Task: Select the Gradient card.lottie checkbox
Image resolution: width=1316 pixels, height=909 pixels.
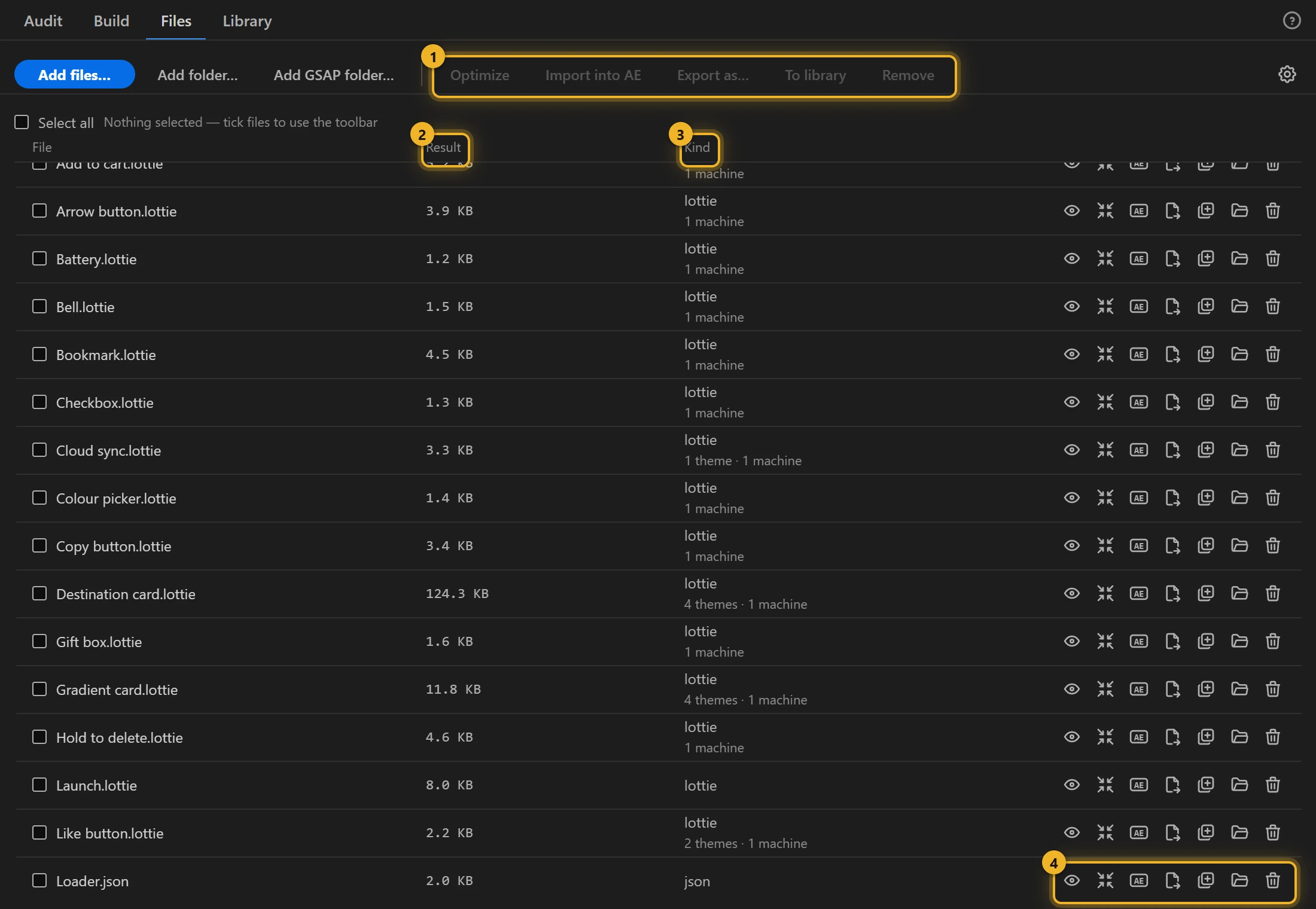Action: (x=39, y=689)
